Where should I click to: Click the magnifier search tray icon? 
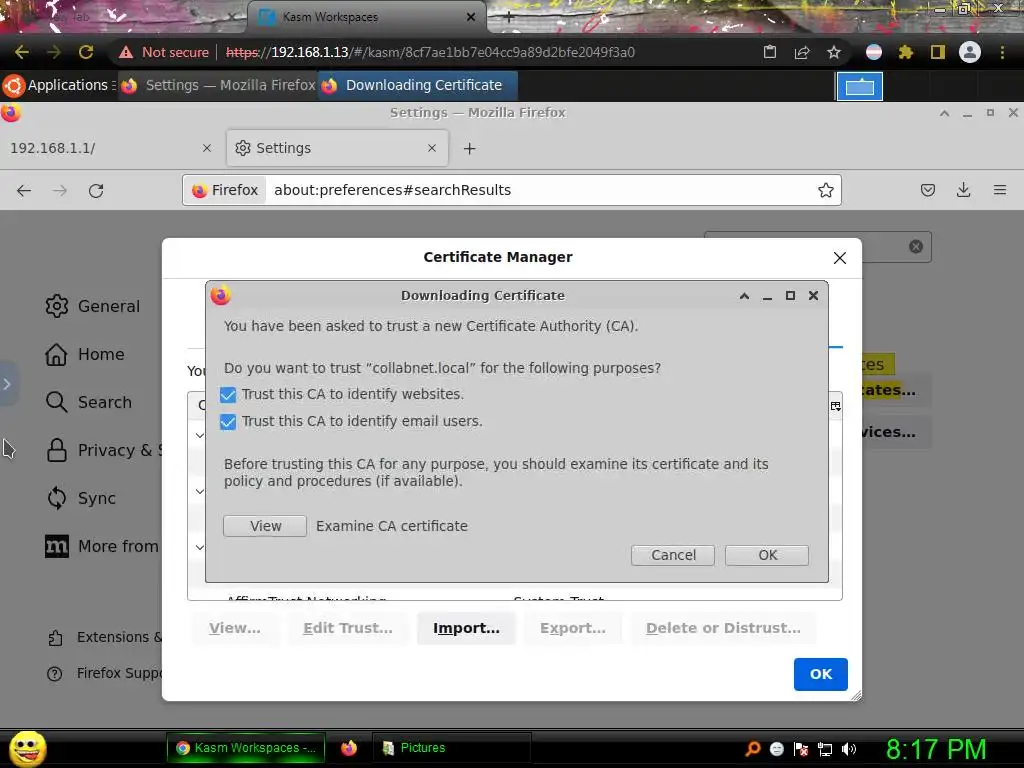click(752, 749)
